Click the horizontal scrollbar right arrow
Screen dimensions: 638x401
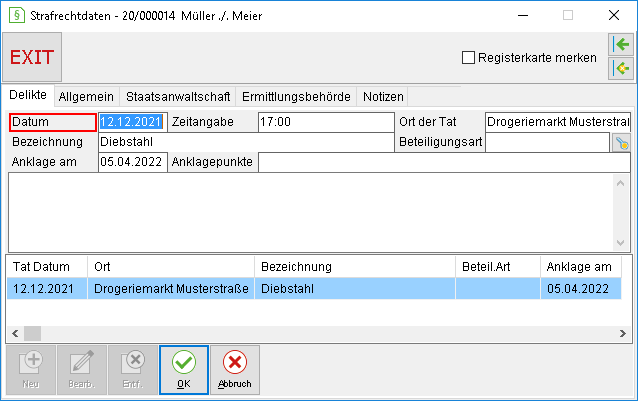623,333
